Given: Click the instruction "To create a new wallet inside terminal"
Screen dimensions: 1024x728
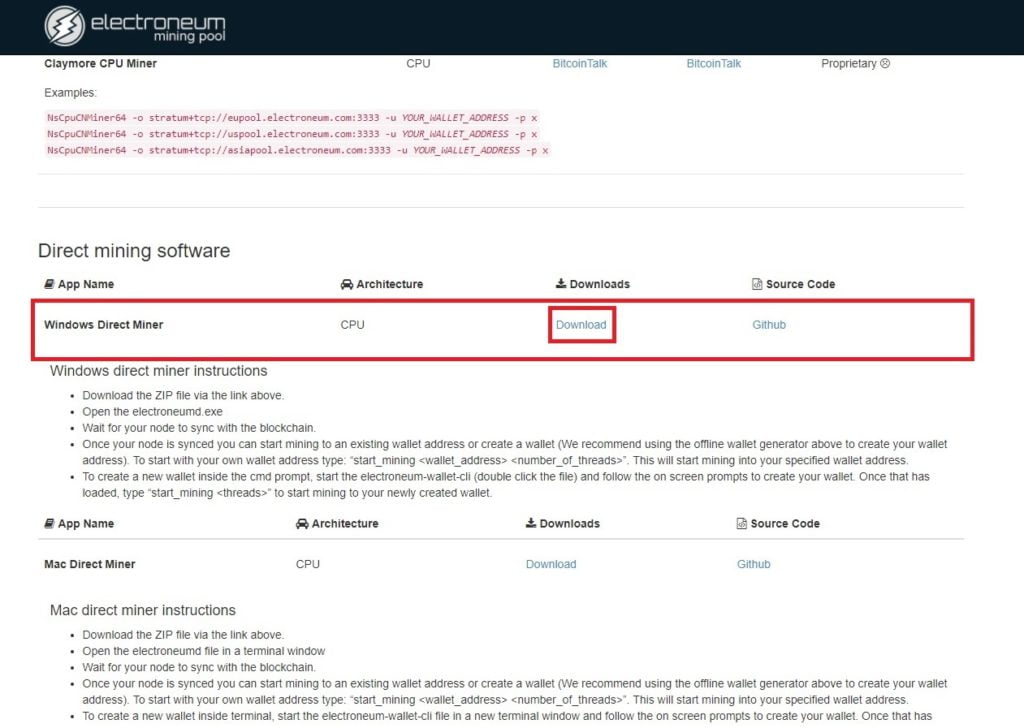Looking at the screenshot, I should tap(507, 716).
